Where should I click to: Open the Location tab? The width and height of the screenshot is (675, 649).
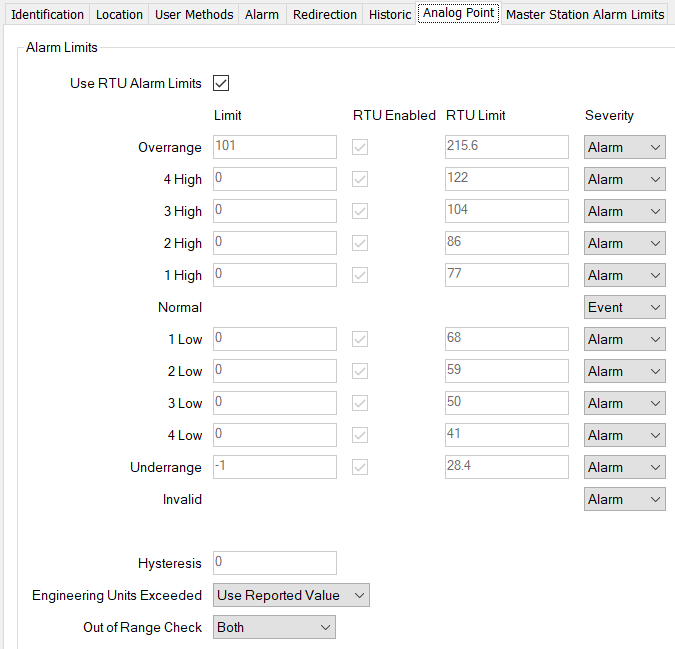click(x=119, y=14)
